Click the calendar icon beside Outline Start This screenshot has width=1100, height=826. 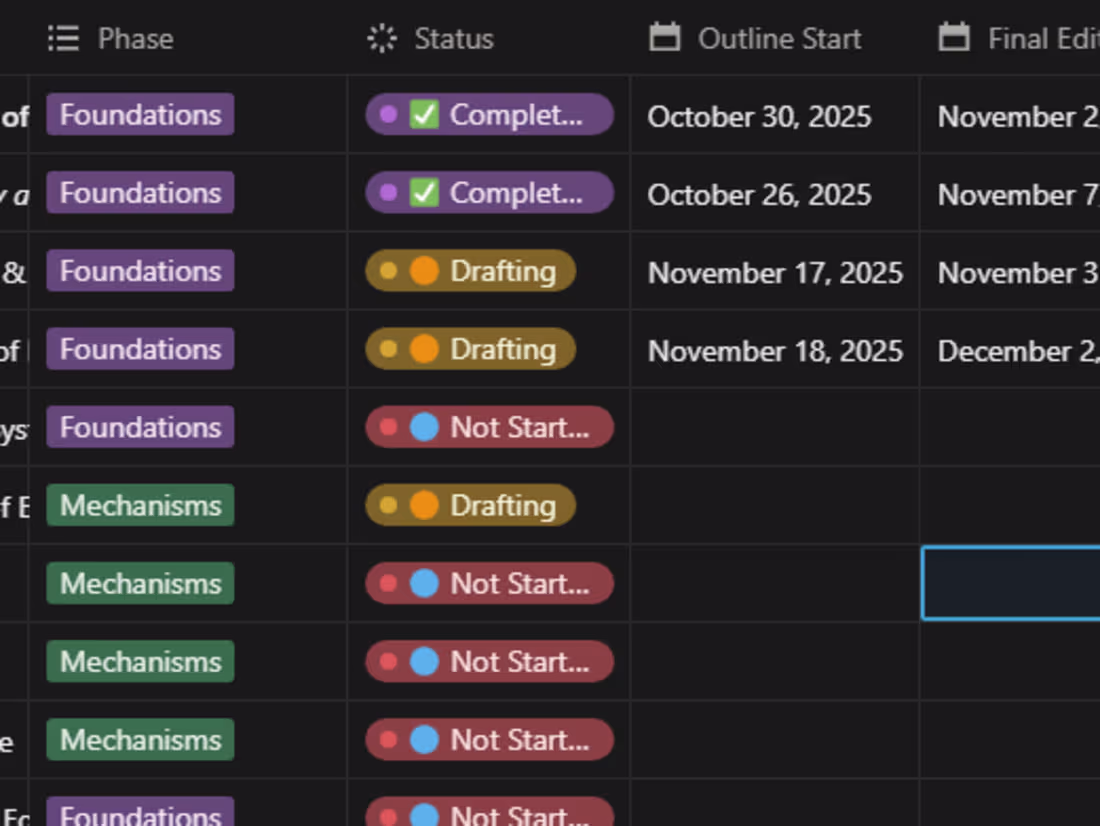664,38
